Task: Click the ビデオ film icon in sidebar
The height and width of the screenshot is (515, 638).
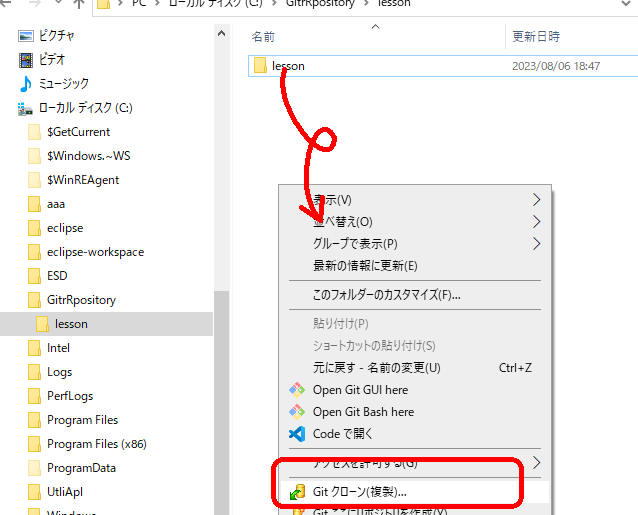Action: click(x=26, y=60)
